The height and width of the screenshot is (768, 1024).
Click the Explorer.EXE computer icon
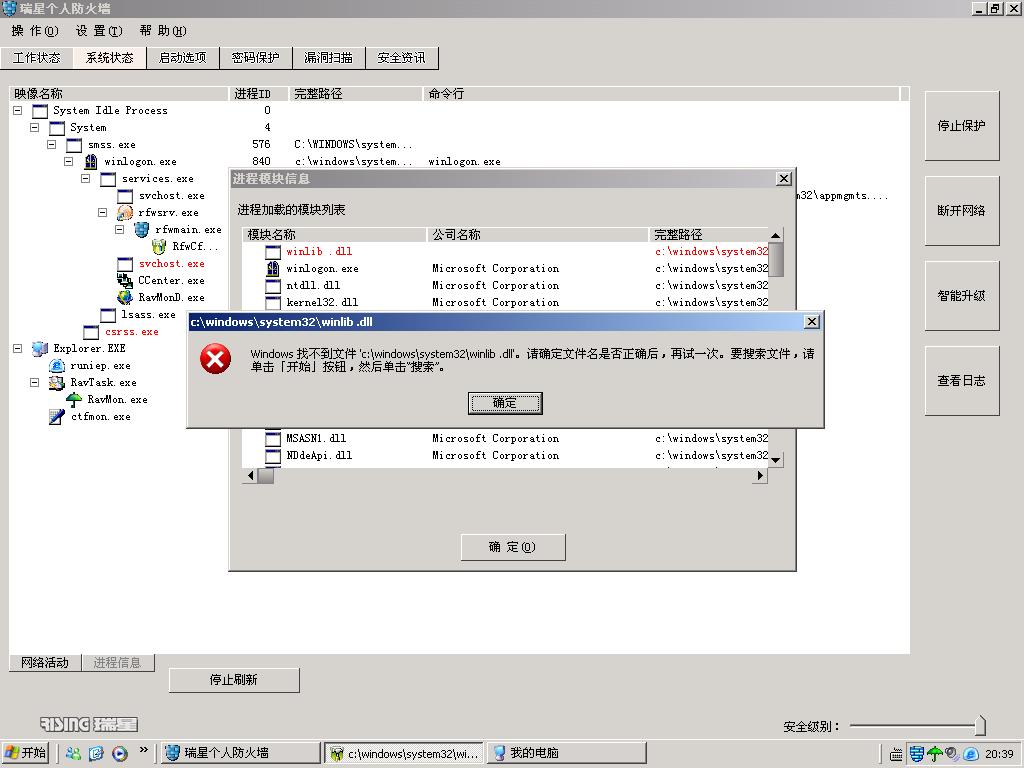40,348
